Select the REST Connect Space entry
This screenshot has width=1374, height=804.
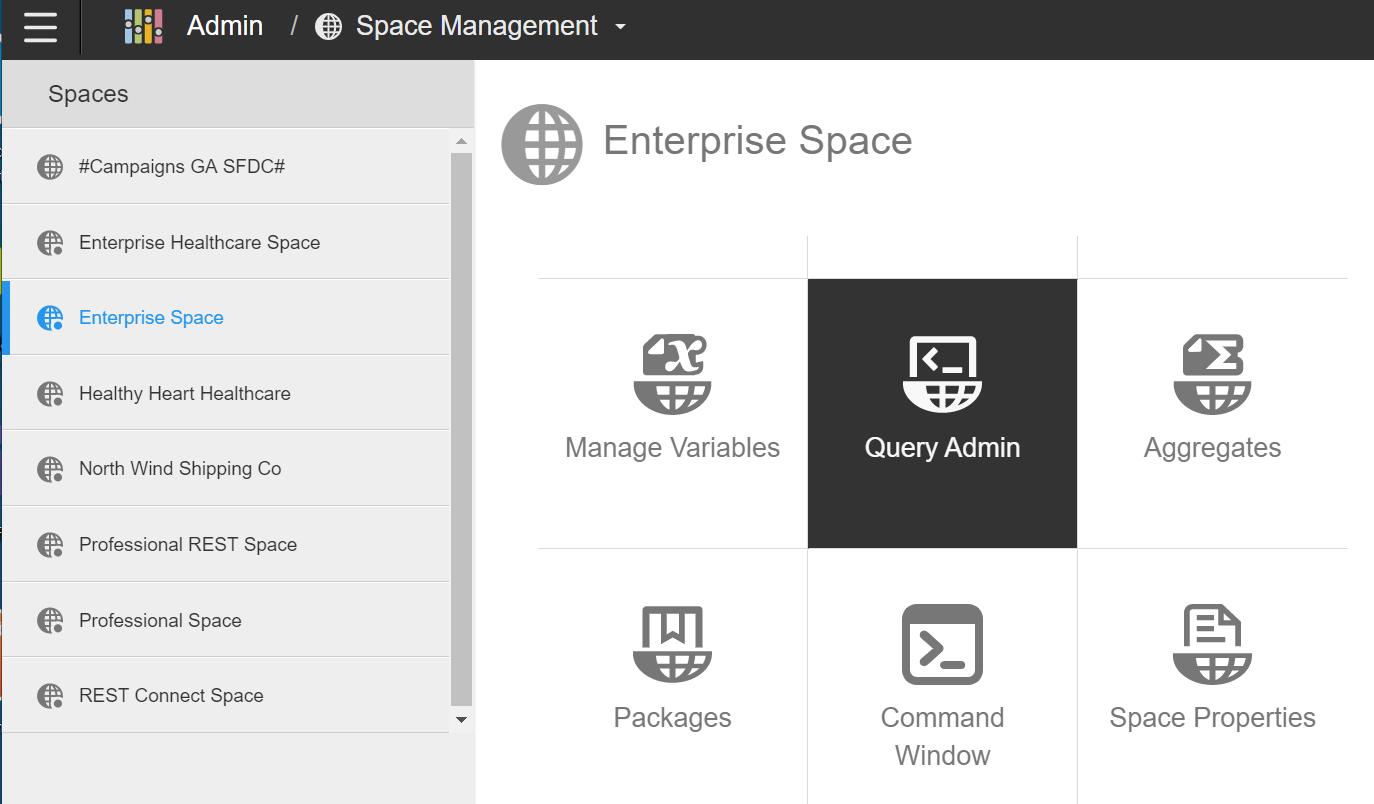[226, 695]
